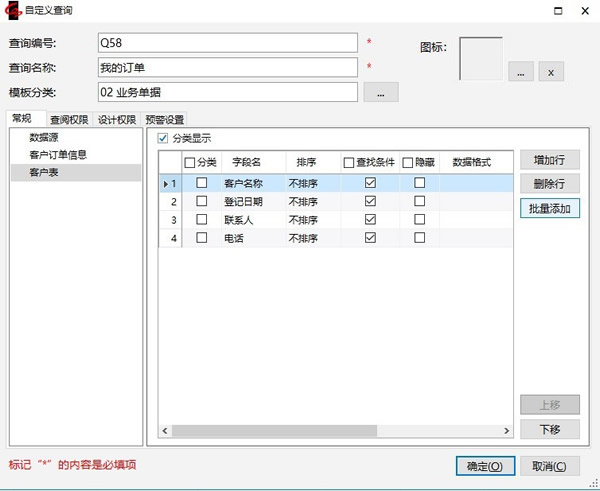
Task: Click the 增加行 button
Action: click(x=549, y=160)
